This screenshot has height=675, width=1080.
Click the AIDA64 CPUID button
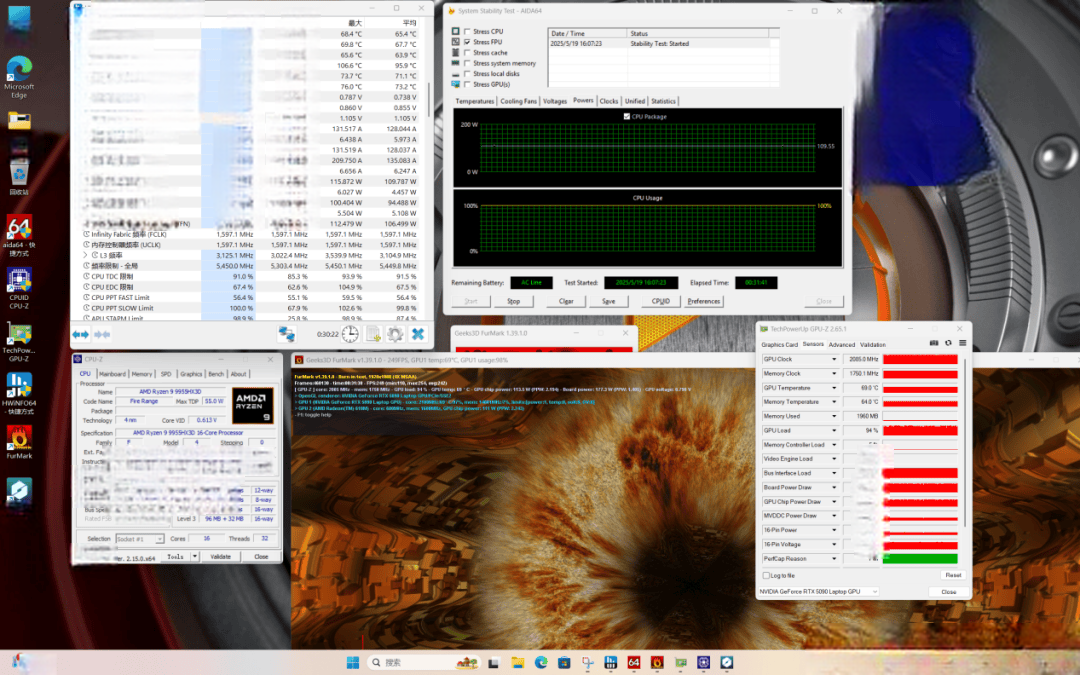pyautogui.click(x=661, y=301)
